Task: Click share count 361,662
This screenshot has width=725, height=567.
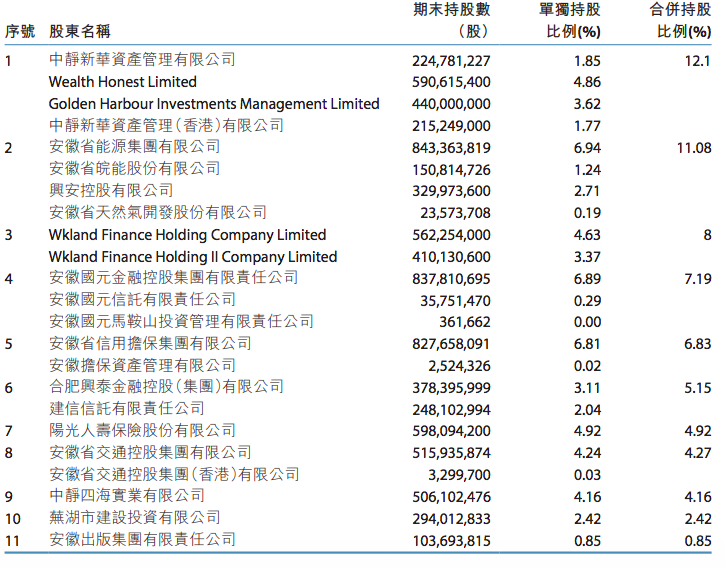Action: click(465, 322)
